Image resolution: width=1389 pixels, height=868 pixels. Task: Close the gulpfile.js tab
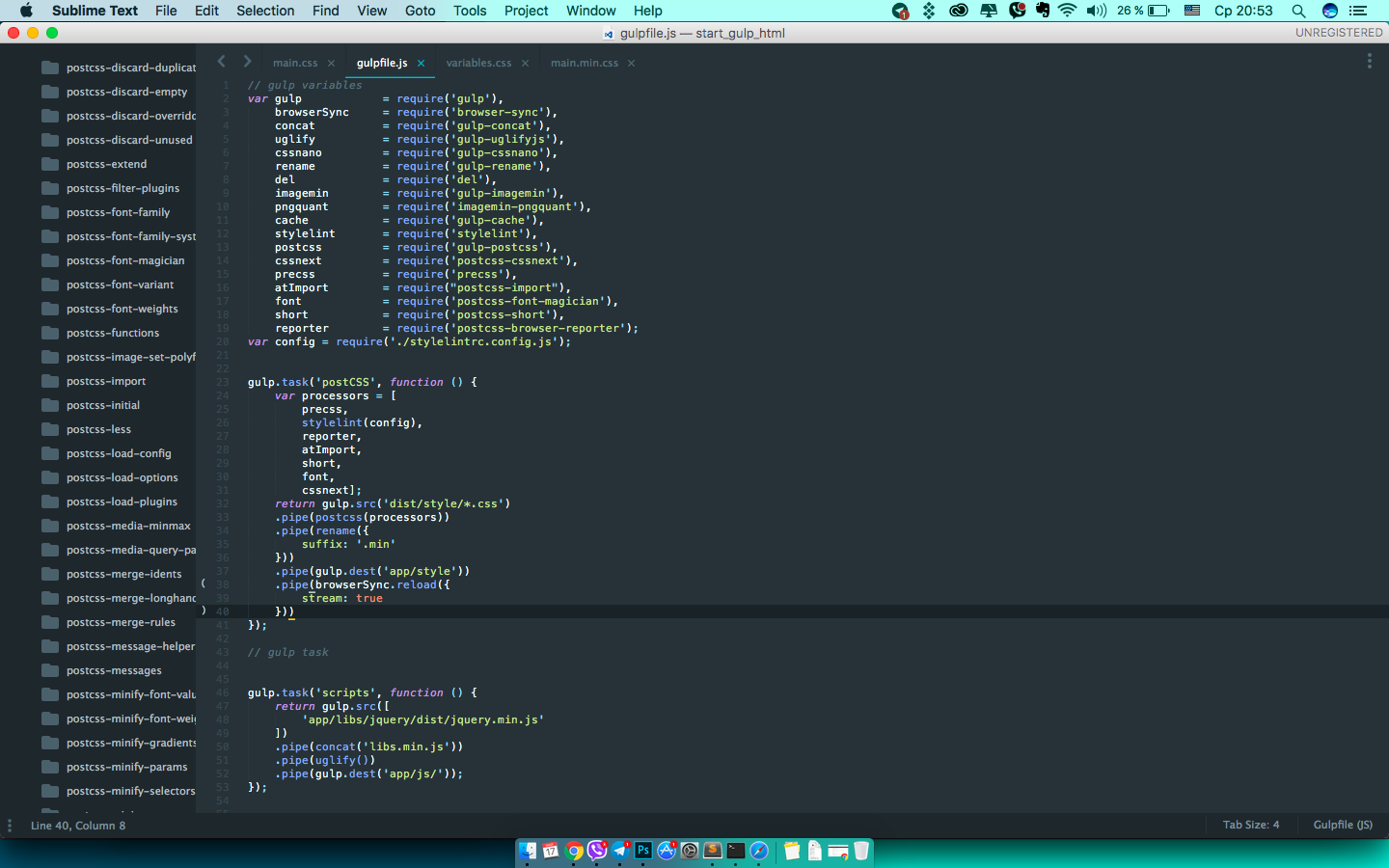[x=421, y=64]
